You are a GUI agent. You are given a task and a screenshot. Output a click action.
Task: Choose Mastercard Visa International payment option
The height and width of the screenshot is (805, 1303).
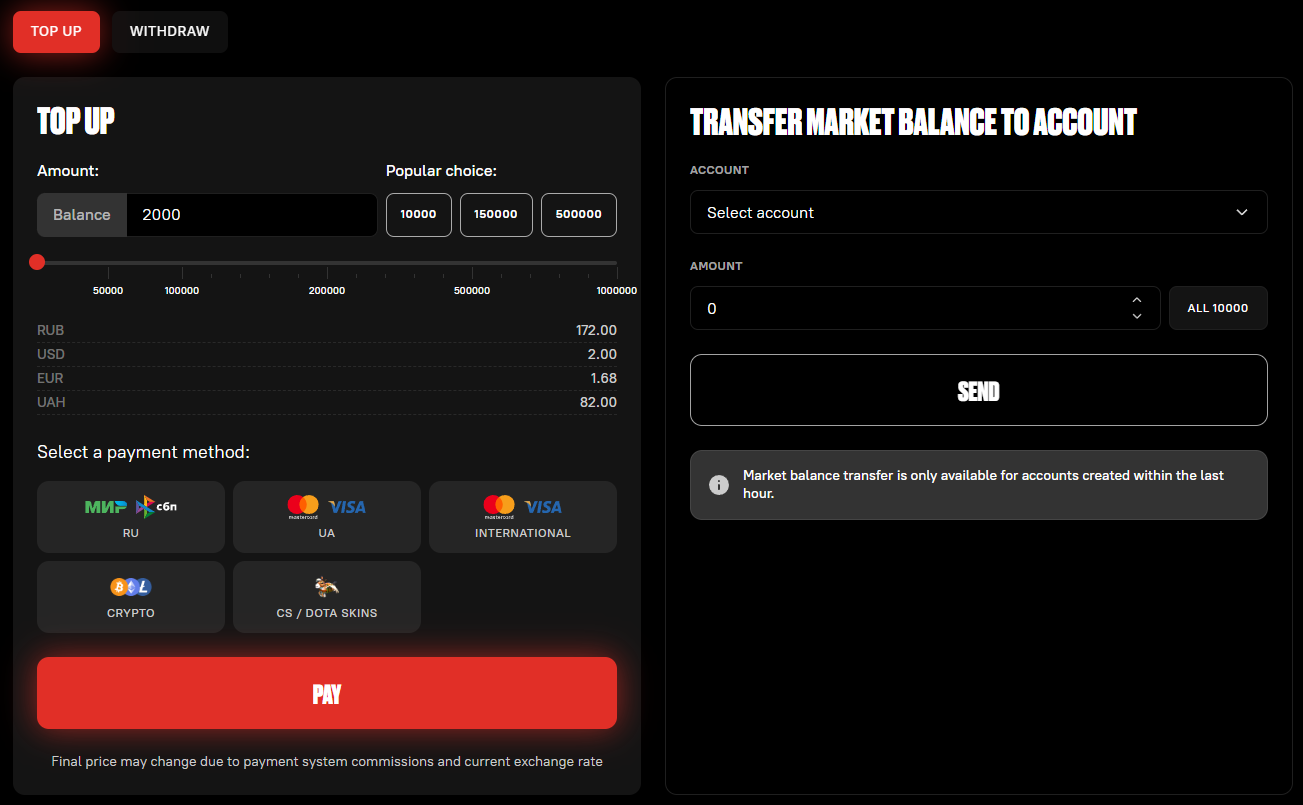522,517
